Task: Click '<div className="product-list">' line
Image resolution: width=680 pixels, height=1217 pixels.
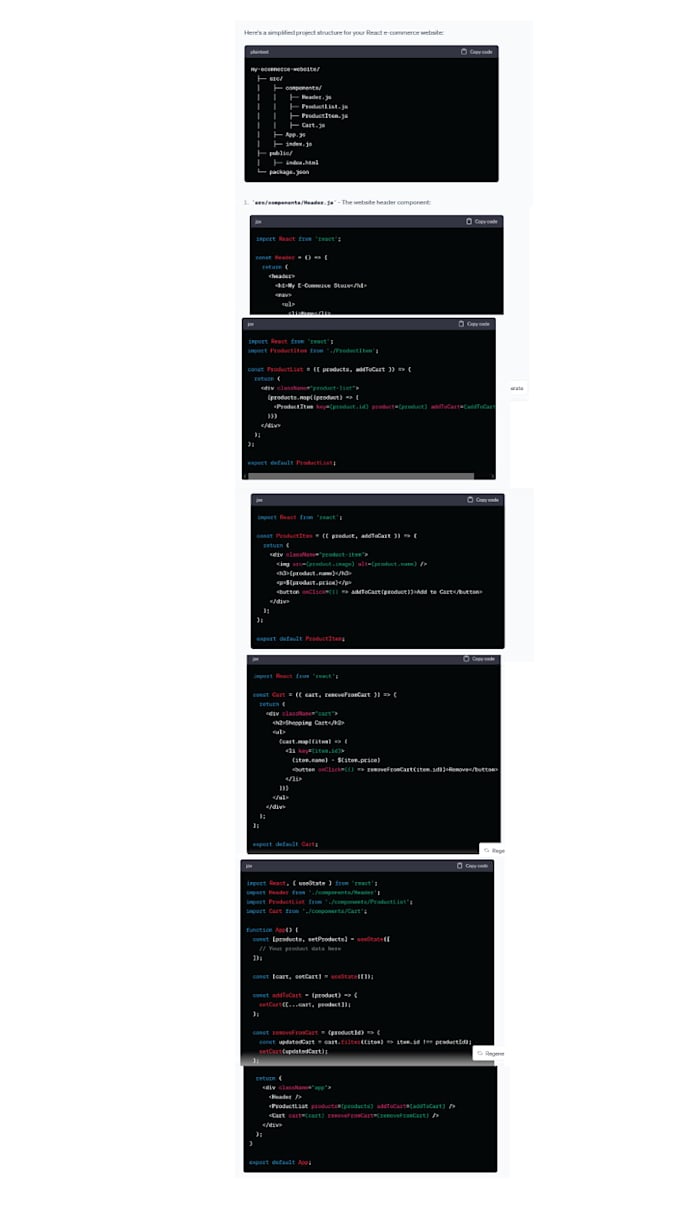Action: 310,388
